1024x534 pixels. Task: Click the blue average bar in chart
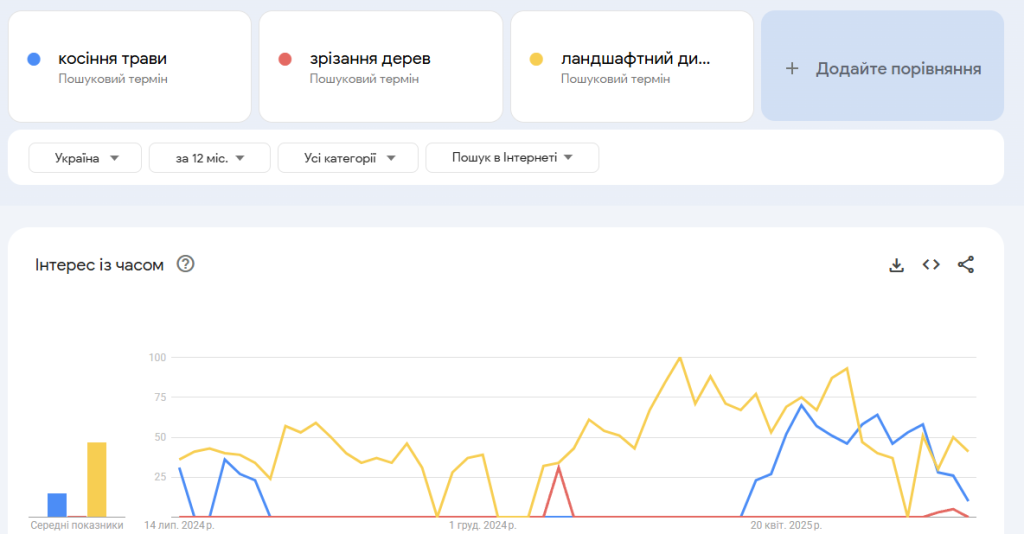tap(57, 504)
